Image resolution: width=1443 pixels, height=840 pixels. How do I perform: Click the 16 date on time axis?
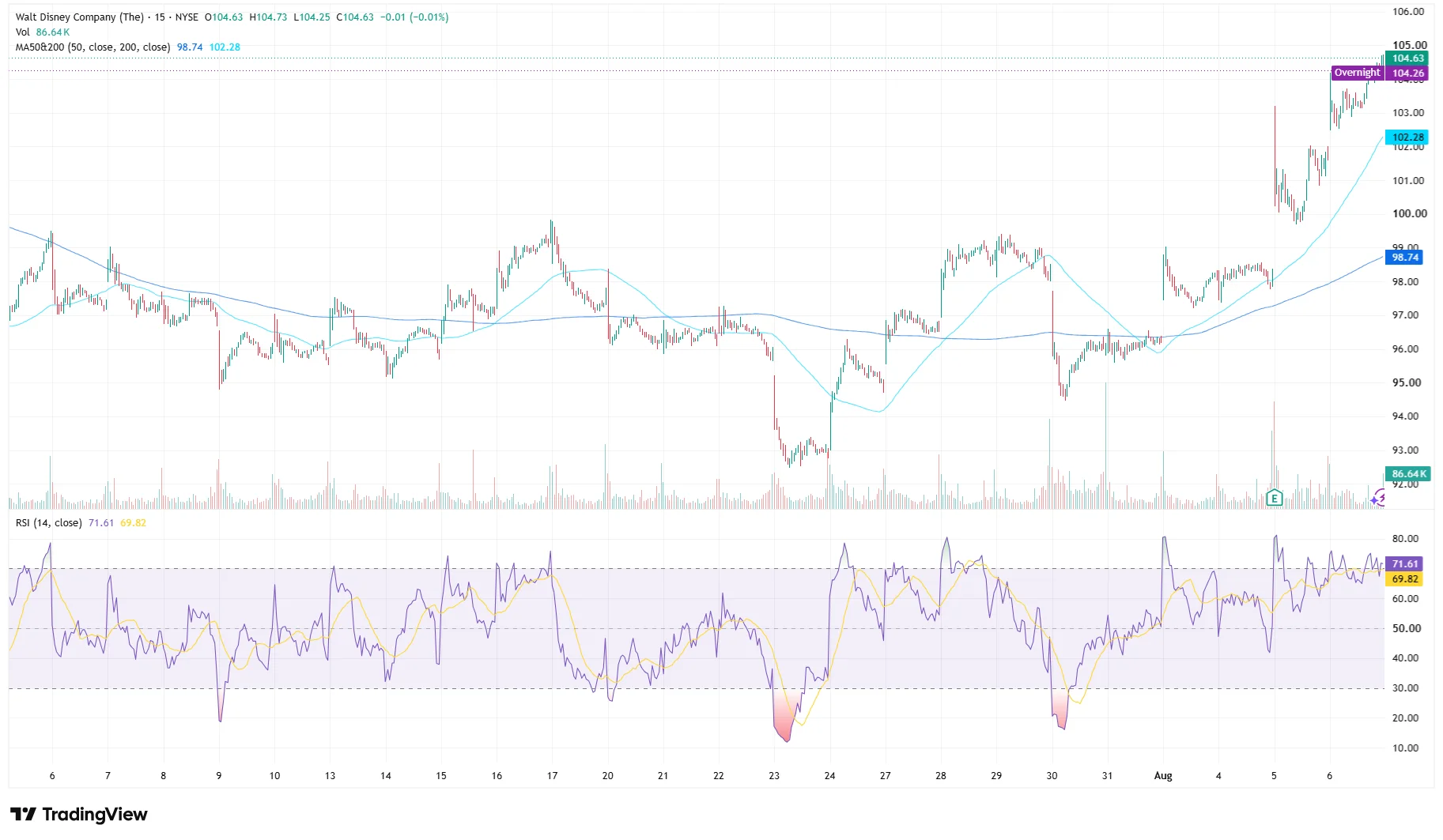pos(497,776)
